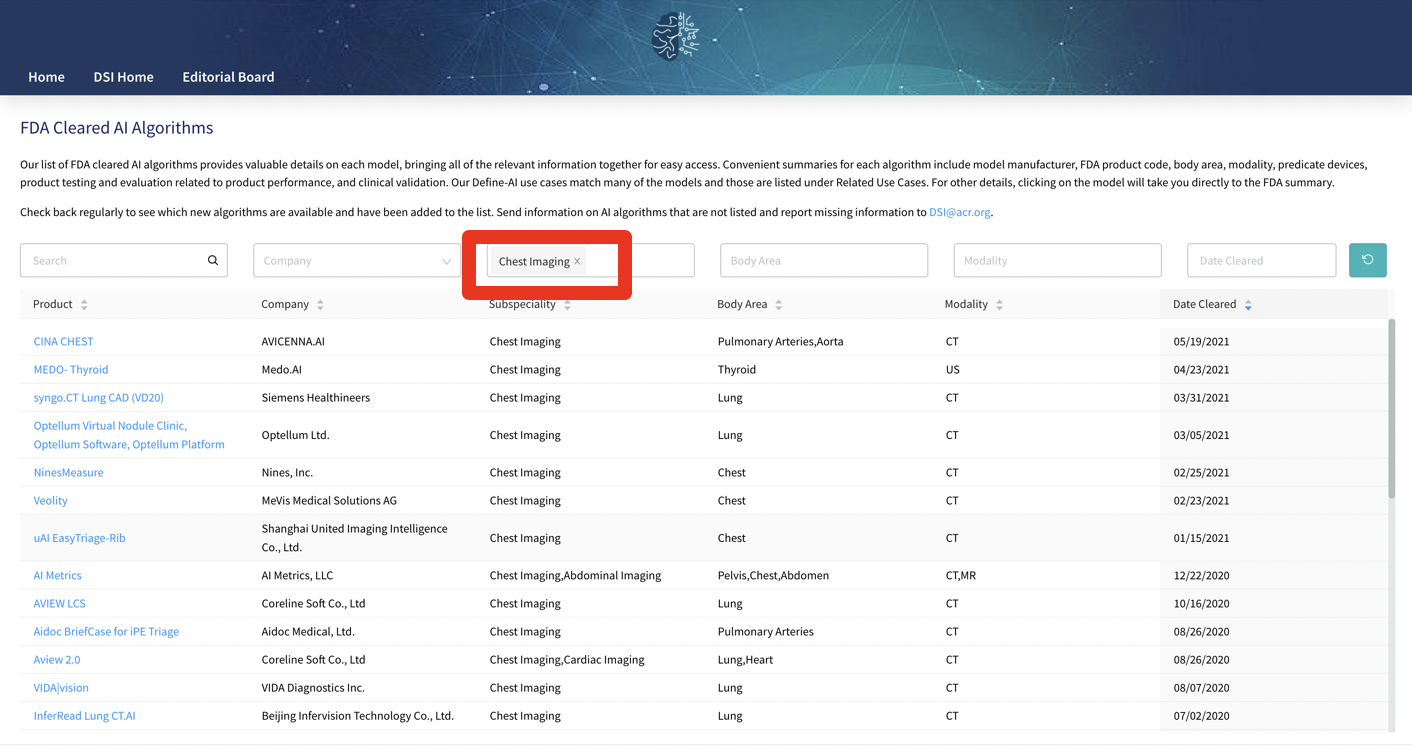1412x754 pixels.
Task: Click the table vertical scrollbar
Action: click(1391, 408)
